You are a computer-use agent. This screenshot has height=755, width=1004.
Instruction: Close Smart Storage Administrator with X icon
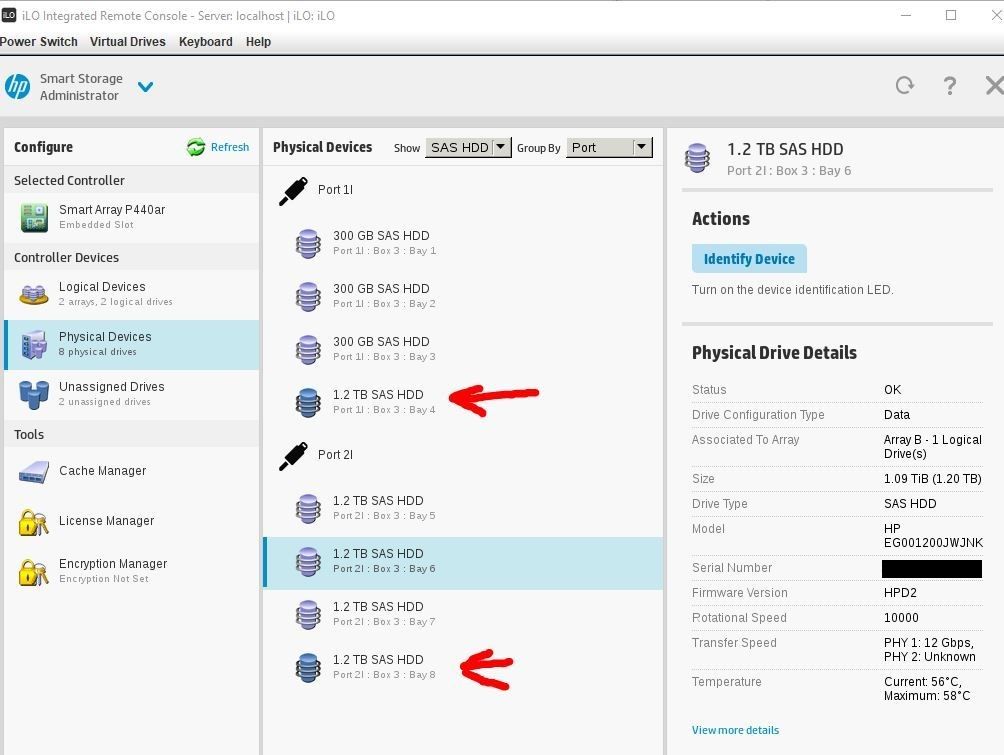[x=994, y=85]
